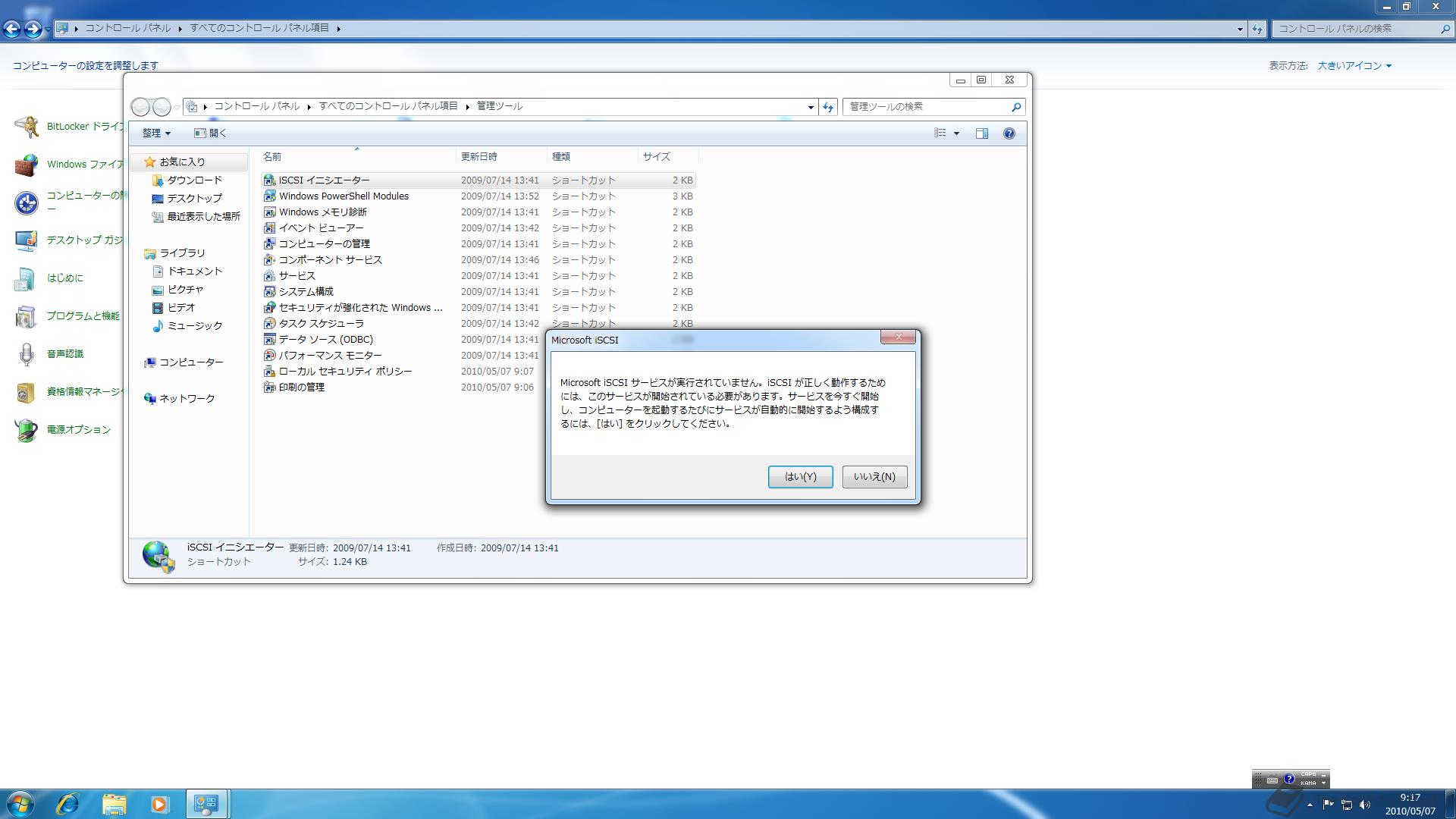The height and width of the screenshot is (819, 1456).
Task: Click the volume speaker tray icon
Action: pos(1365,805)
